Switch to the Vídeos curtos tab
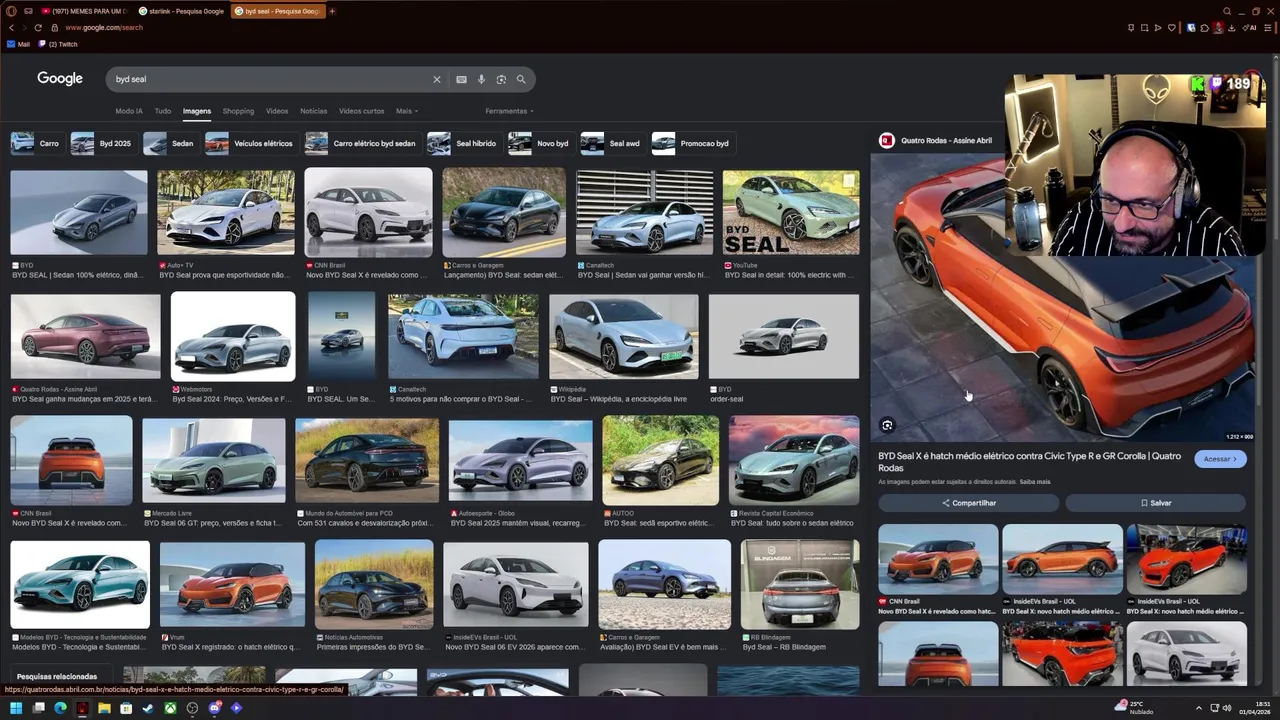This screenshot has width=1280, height=720. pyautogui.click(x=361, y=111)
